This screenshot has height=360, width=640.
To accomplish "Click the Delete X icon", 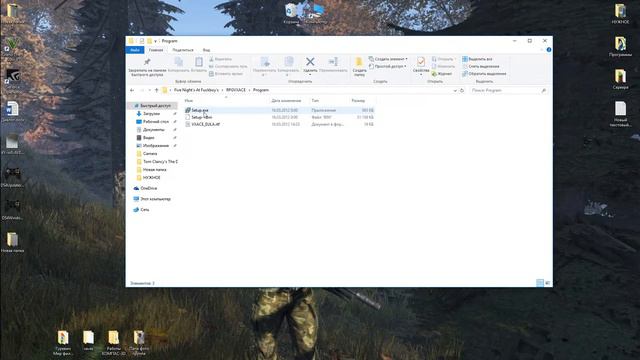I will tap(310, 62).
